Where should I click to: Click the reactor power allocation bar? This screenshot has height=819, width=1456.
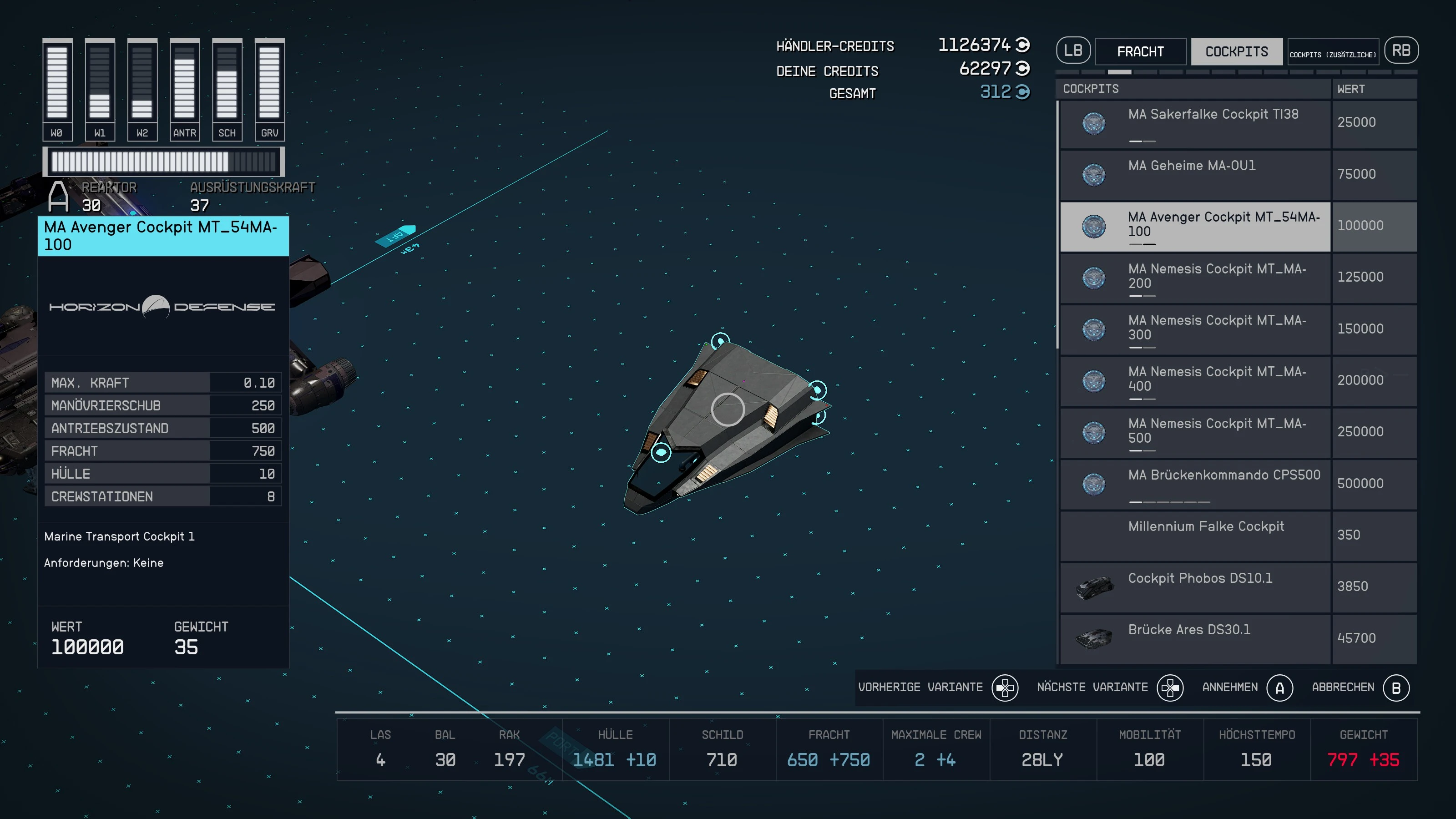point(163,162)
